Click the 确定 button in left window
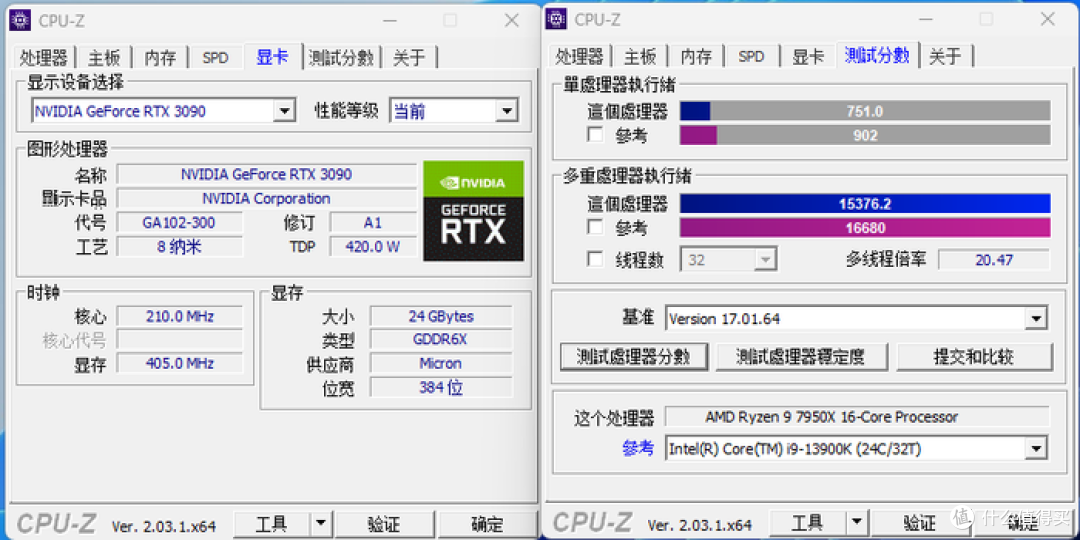 488,525
